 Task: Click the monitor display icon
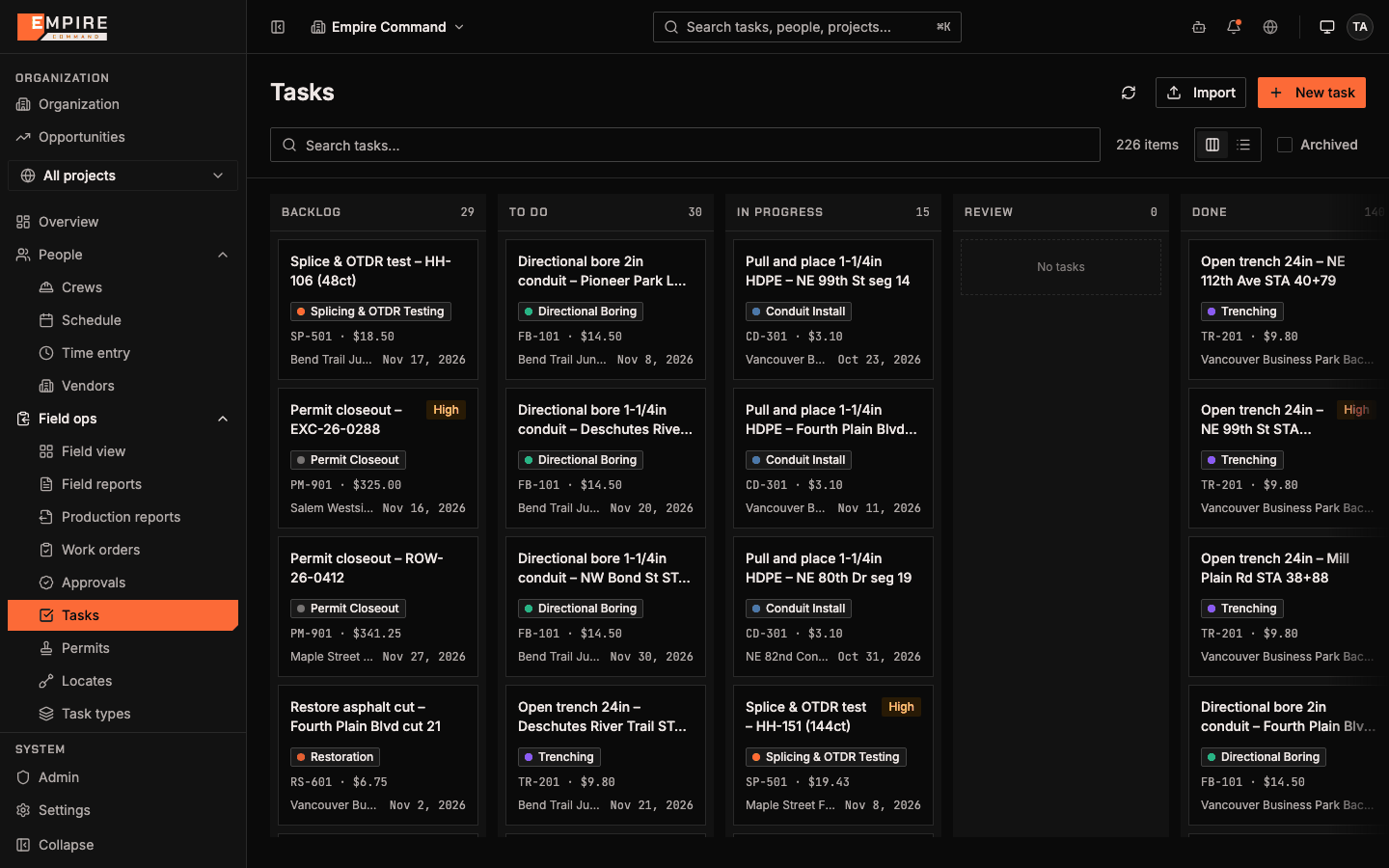[1327, 27]
